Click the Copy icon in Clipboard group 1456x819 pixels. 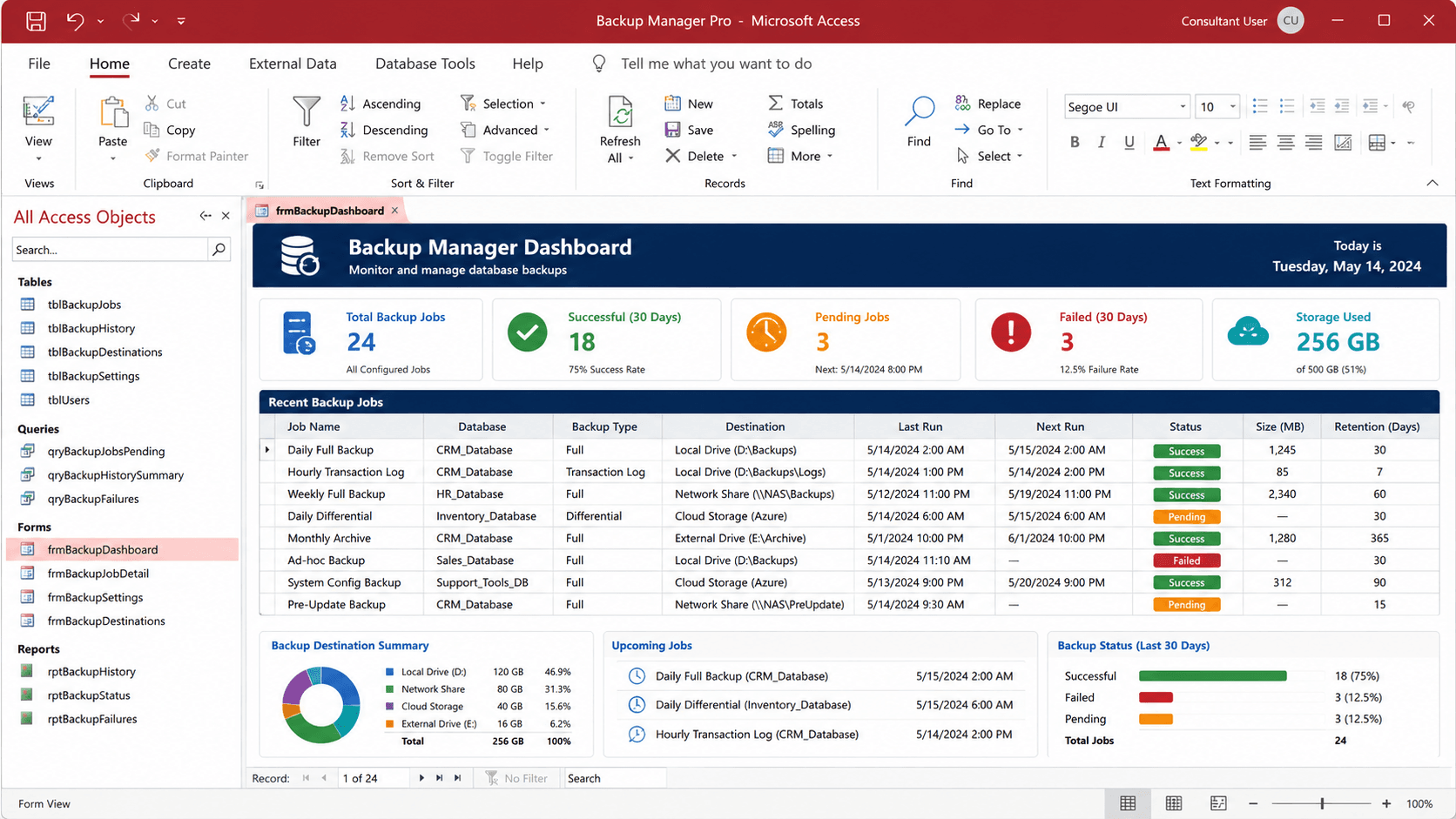click(152, 130)
